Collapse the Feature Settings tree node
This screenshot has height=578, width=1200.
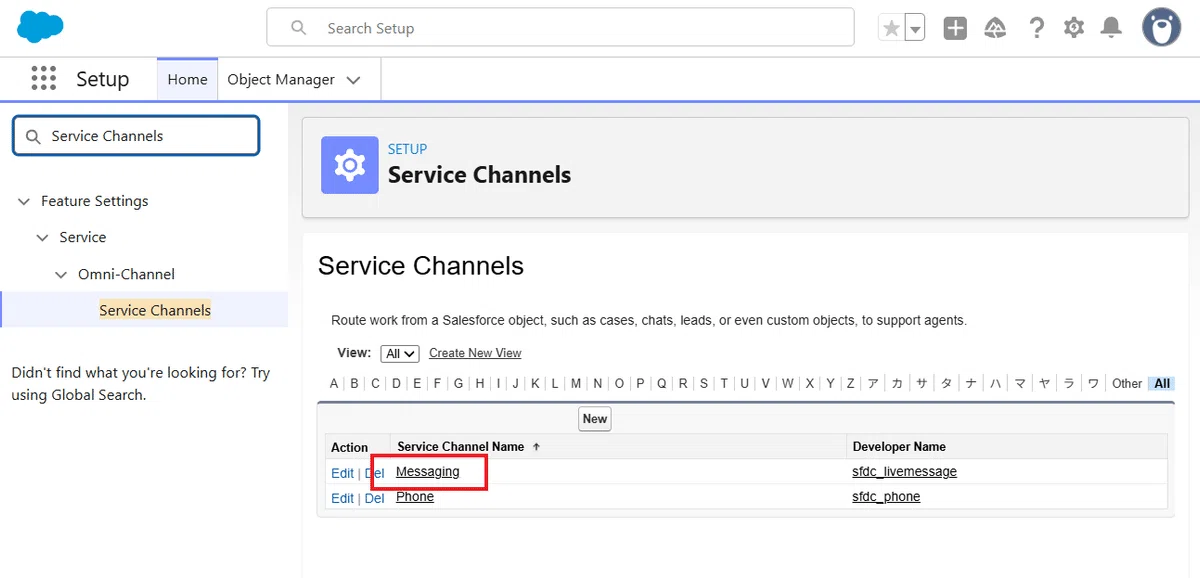(24, 201)
